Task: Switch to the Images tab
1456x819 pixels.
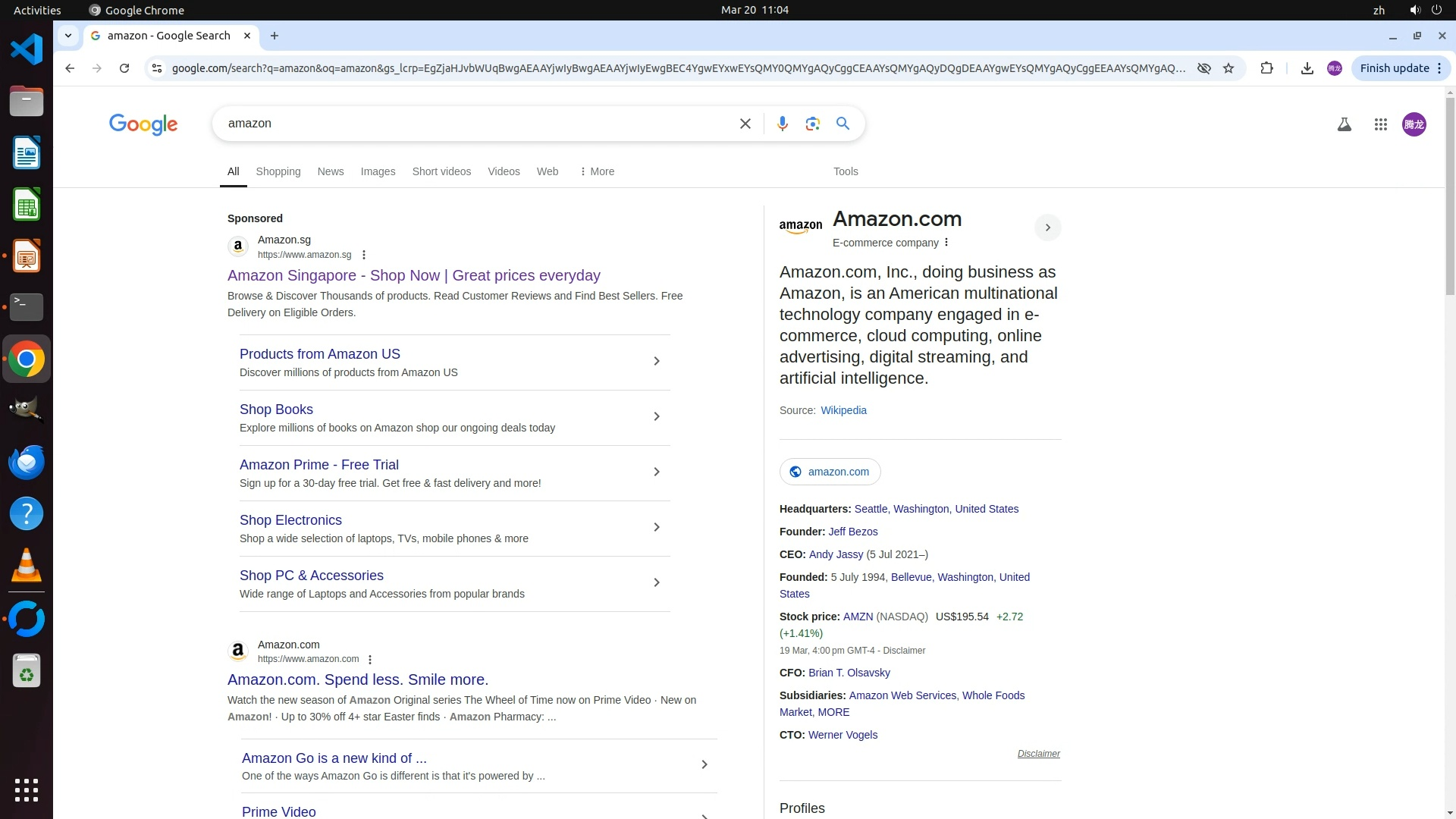Action: (378, 171)
